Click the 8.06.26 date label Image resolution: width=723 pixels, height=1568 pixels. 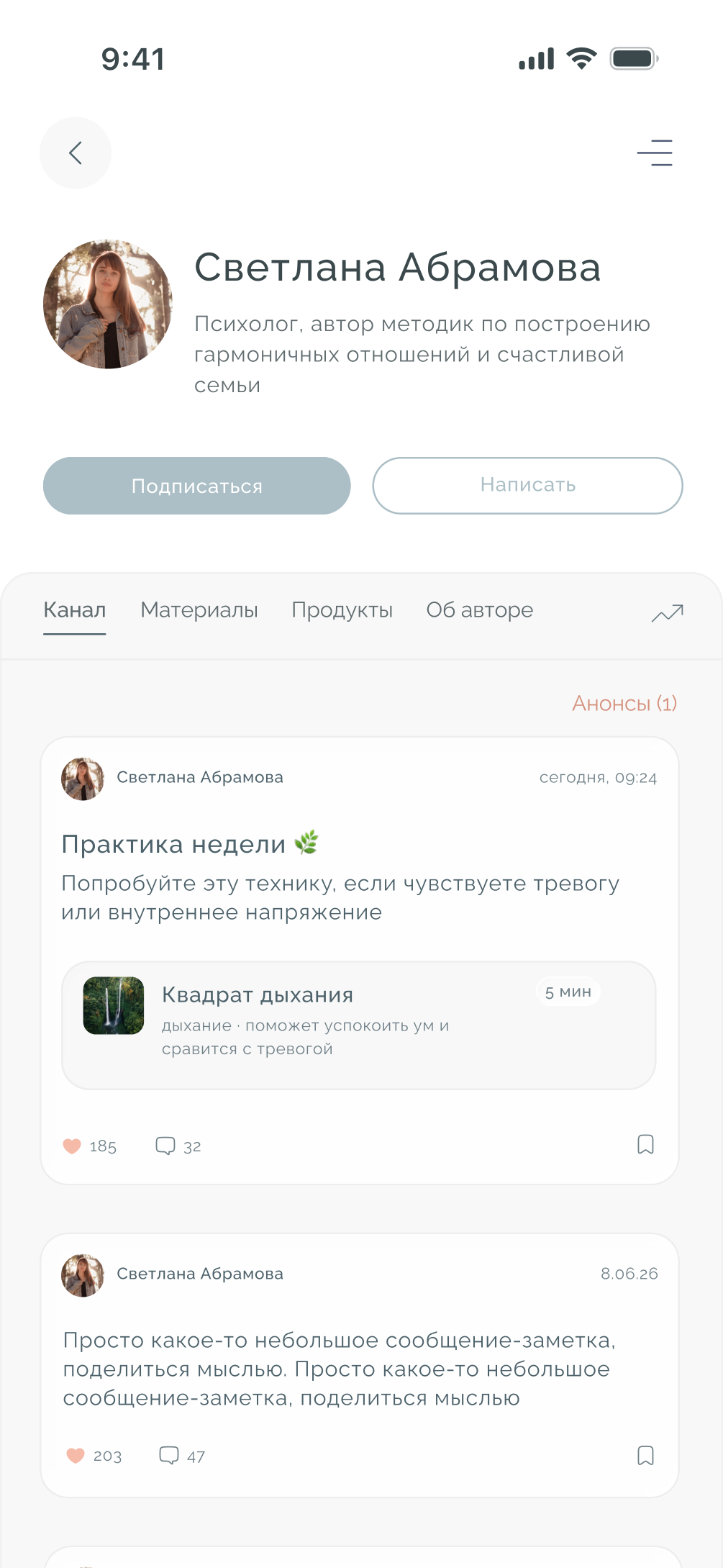click(x=629, y=1274)
